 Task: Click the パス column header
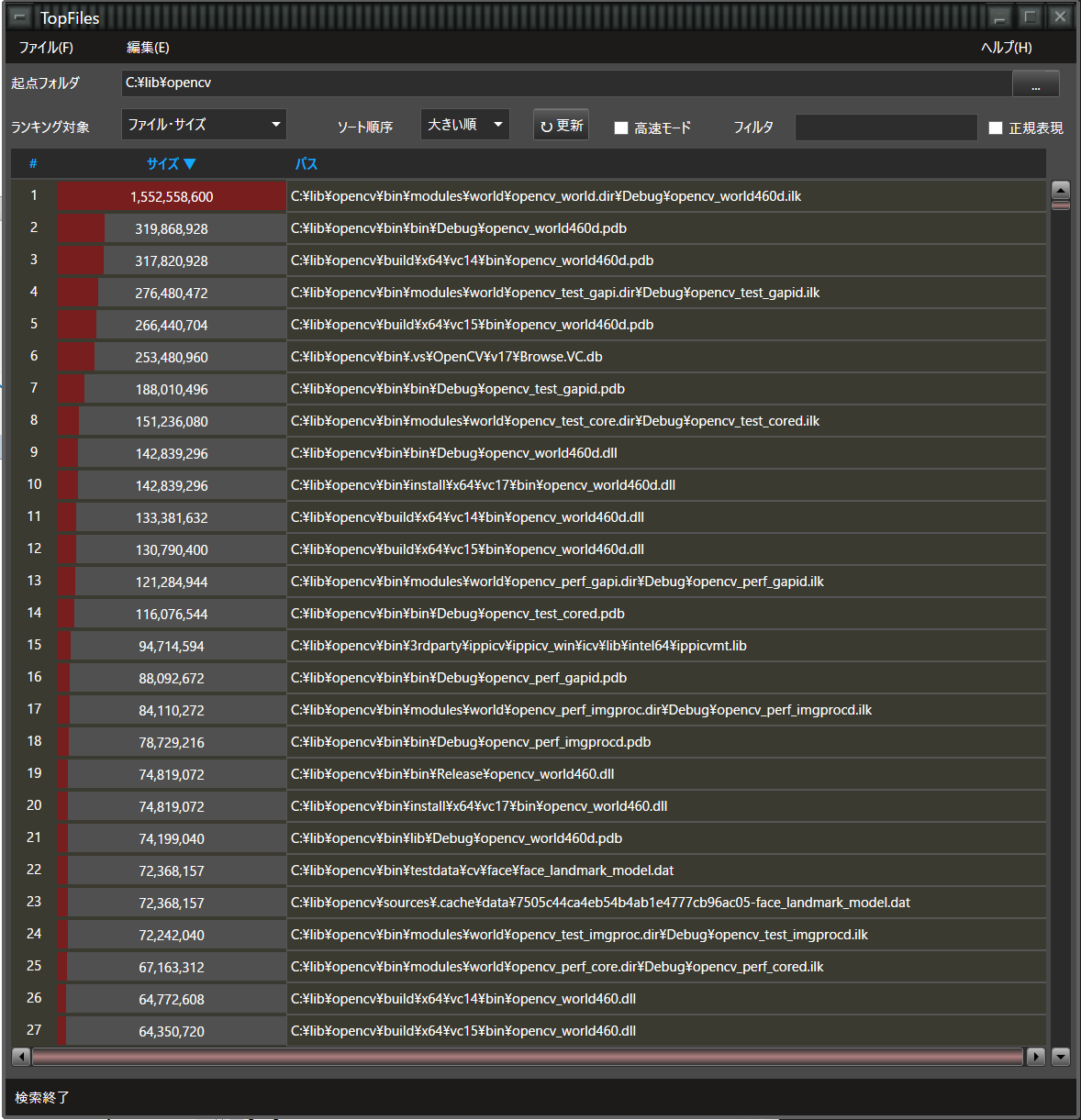point(306,163)
